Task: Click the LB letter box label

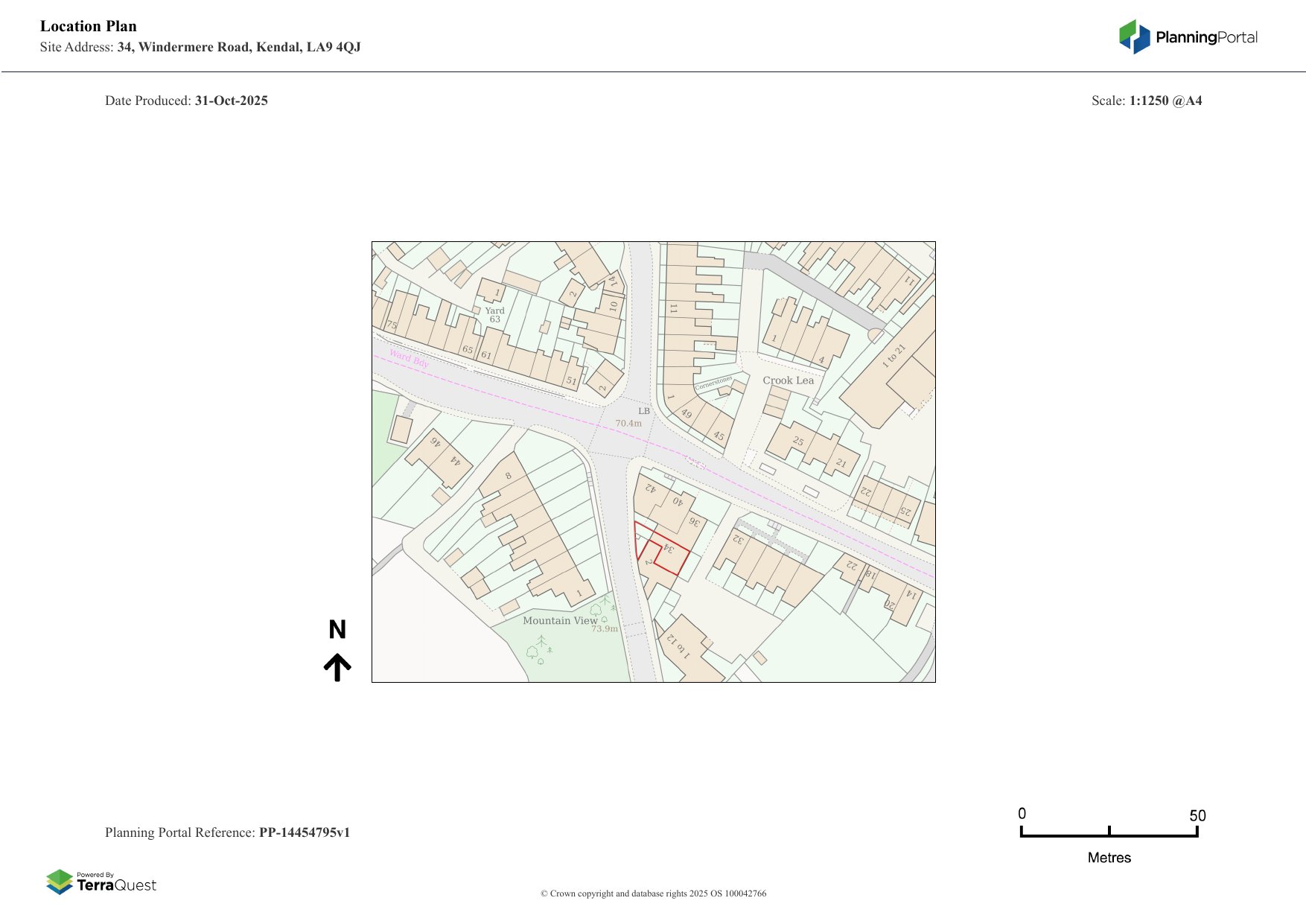Action: (x=644, y=411)
